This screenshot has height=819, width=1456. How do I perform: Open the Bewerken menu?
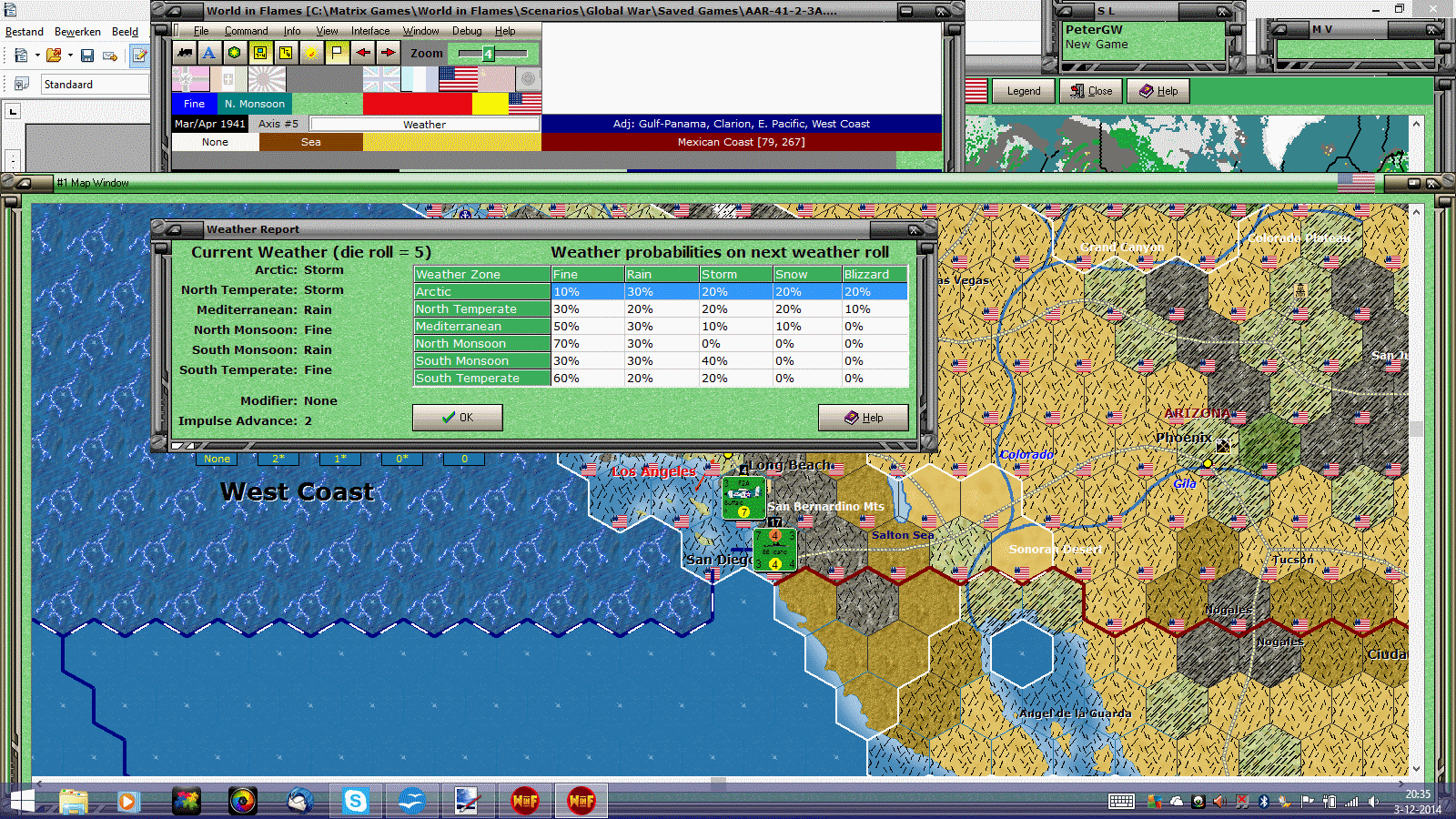click(x=77, y=32)
